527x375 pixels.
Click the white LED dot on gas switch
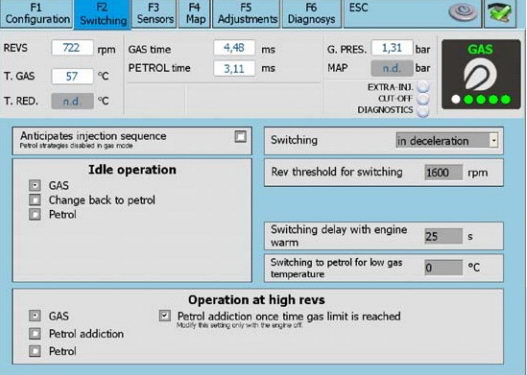[x=456, y=99]
